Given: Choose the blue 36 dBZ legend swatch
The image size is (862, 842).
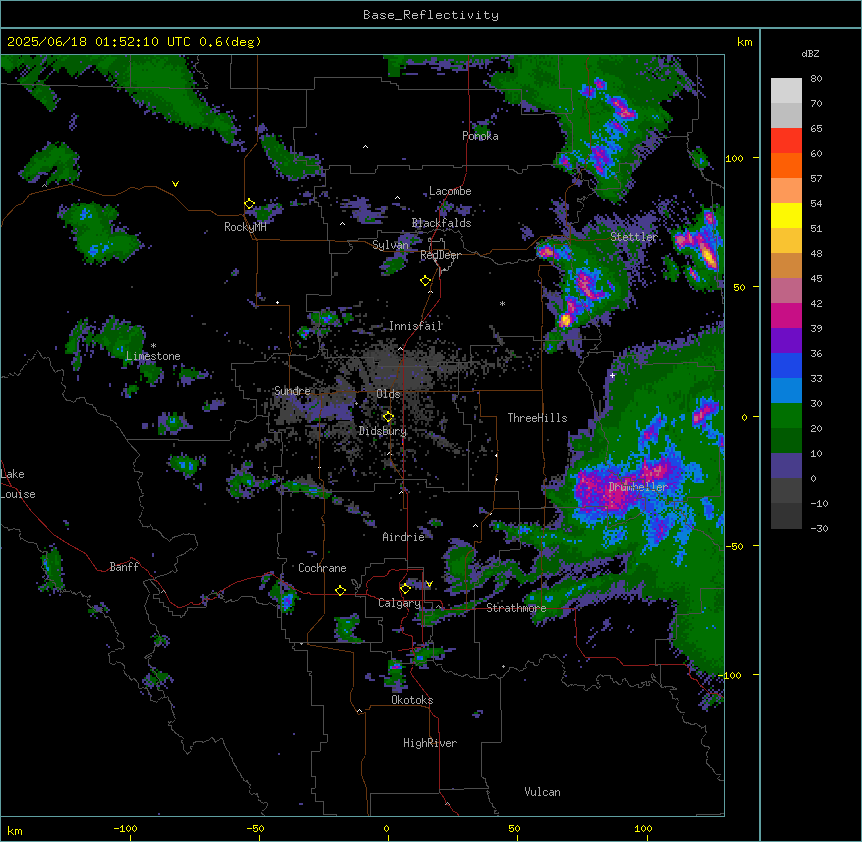Looking at the screenshot, I should pyautogui.click(x=786, y=365).
